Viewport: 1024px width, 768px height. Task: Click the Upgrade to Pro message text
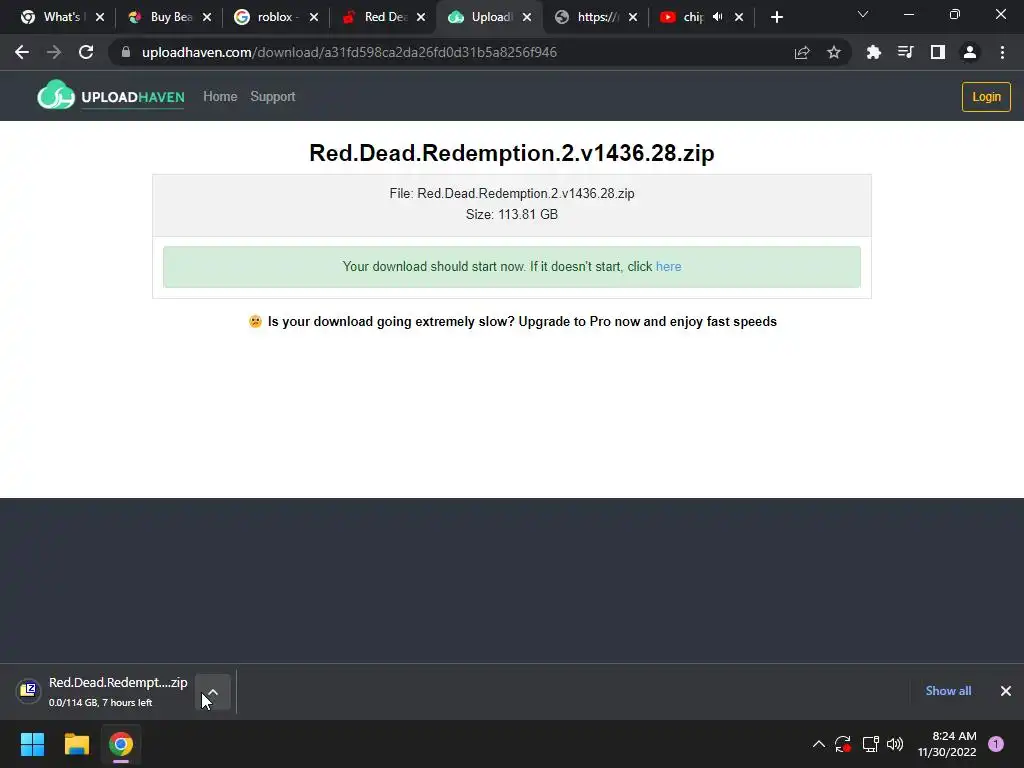pos(522,321)
